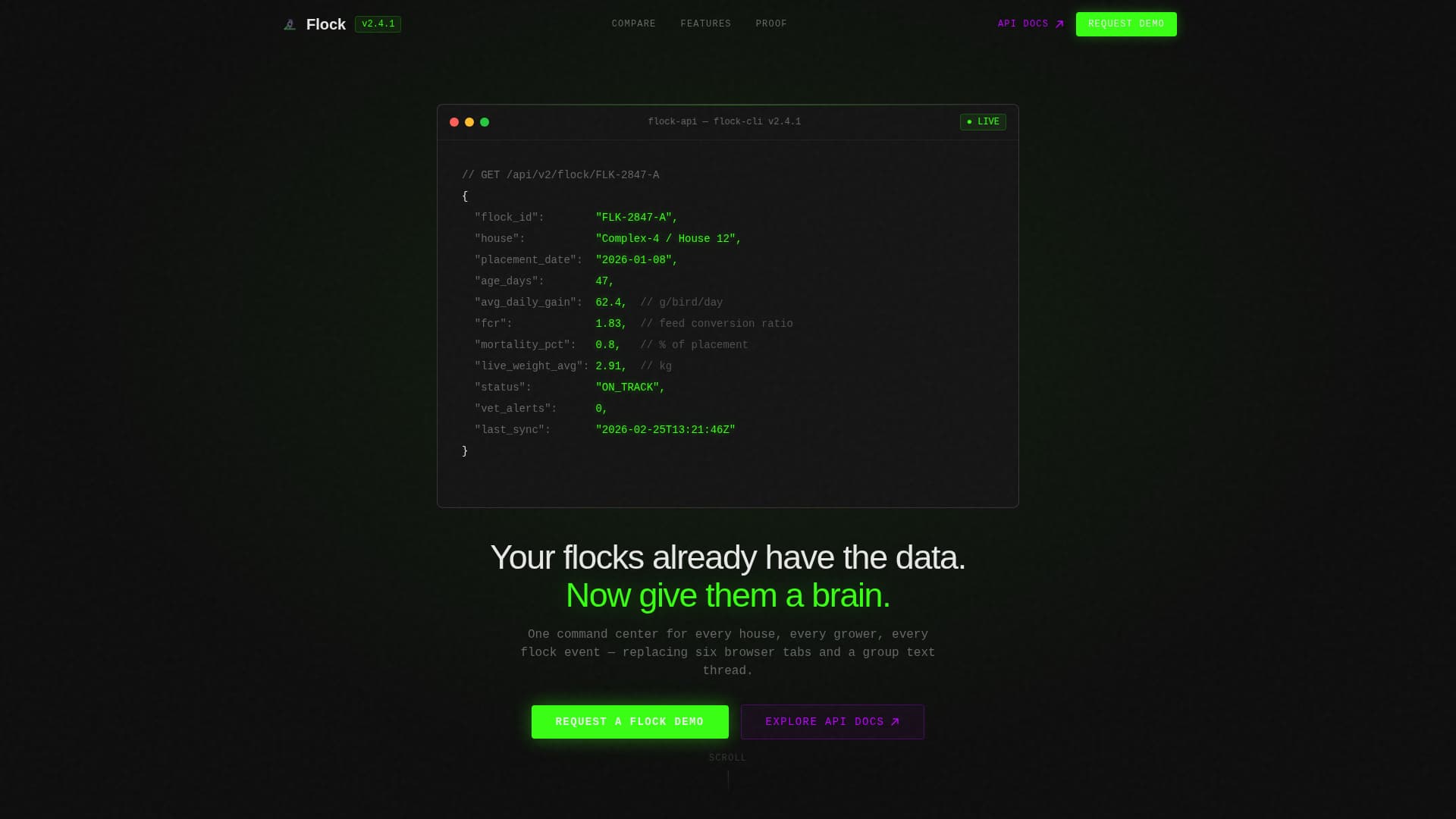Click the yellow terminal window dot
Screen dimensions: 1456x819
pyautogui.click(x=469, y=122)
